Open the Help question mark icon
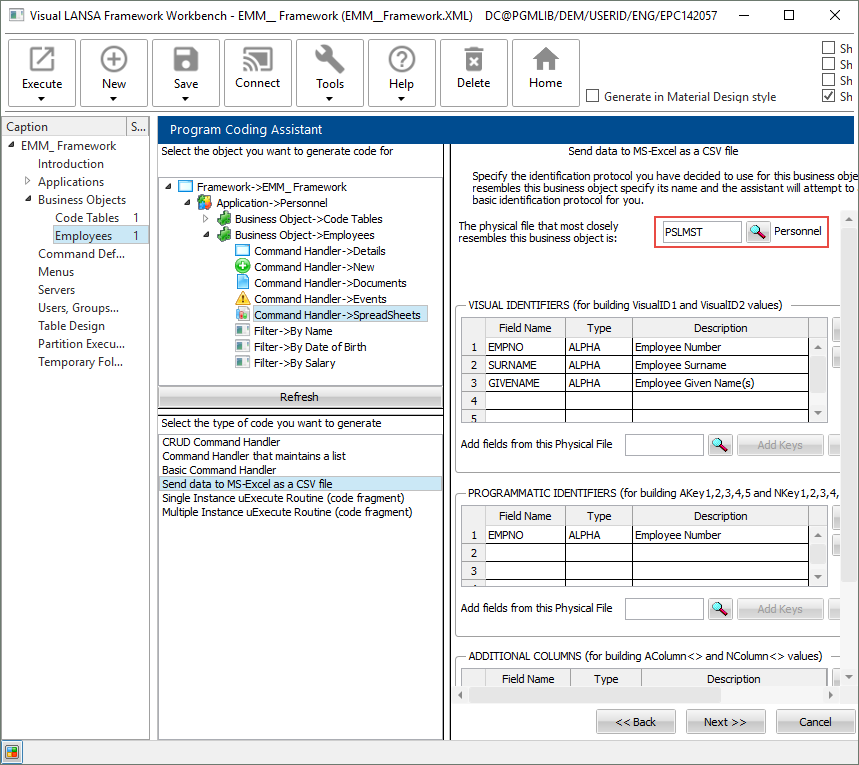 tap(402, 60)
